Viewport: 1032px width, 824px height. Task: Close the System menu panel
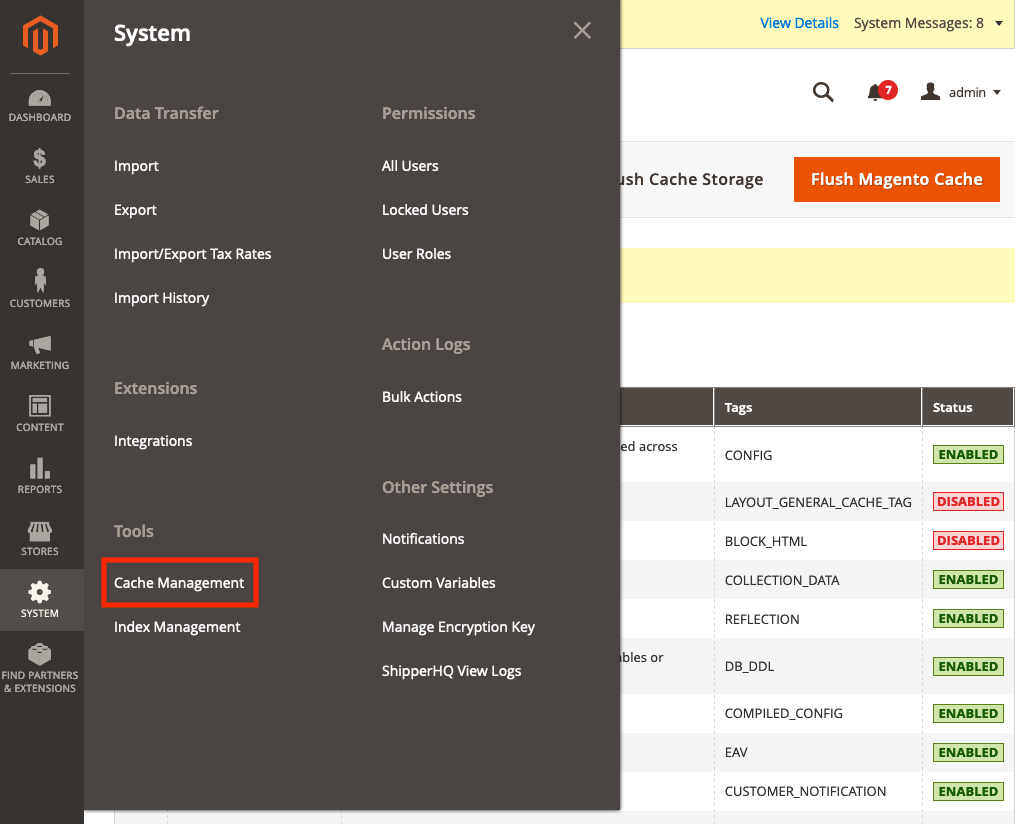tap(582, 31)
